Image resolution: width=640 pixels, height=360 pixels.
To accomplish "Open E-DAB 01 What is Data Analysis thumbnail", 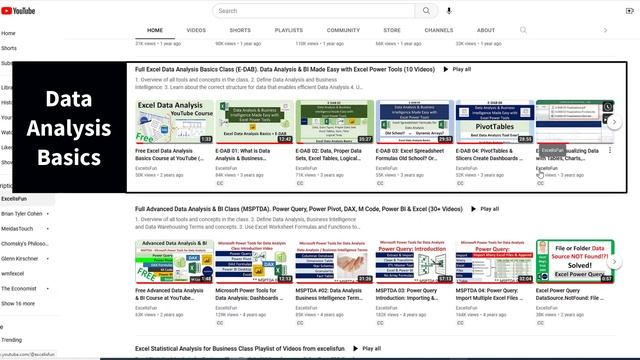I will pos(254,122).
